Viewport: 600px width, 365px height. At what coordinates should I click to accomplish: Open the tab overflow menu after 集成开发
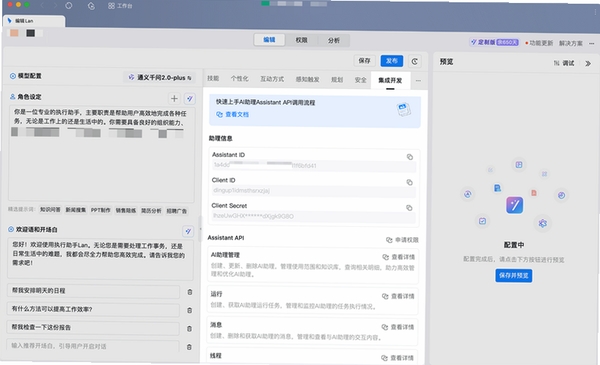418,81
